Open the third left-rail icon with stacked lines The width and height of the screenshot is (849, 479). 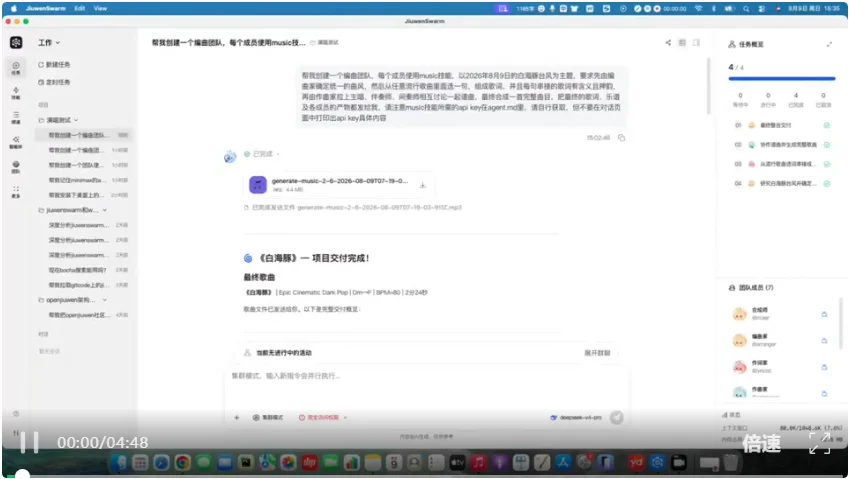click(x=16, y=117)
